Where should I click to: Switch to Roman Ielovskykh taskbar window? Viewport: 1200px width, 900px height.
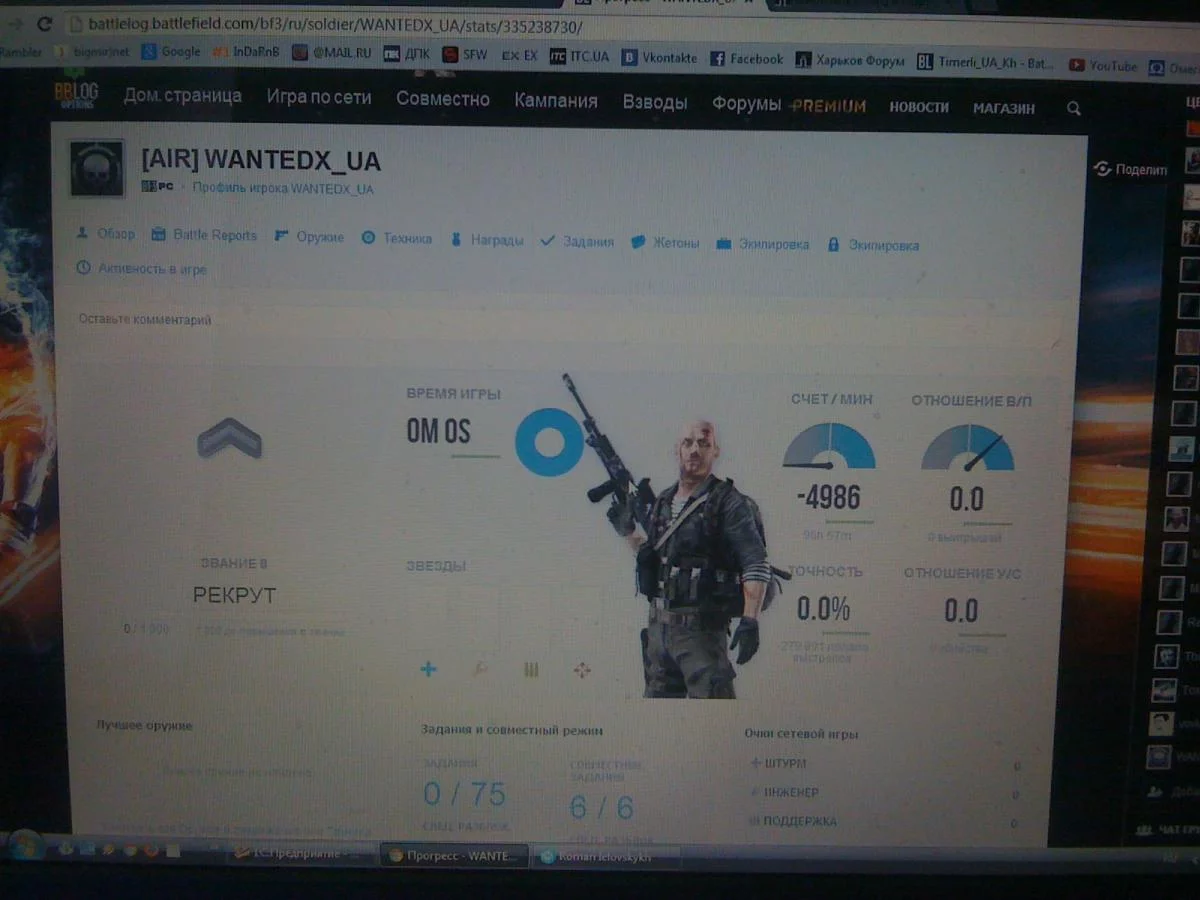coord(605,857)
